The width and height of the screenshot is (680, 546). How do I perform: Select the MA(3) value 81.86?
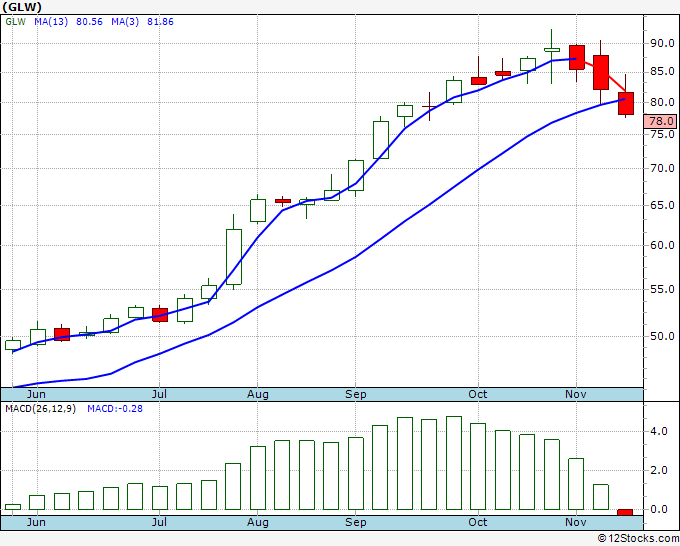(160, 22)
